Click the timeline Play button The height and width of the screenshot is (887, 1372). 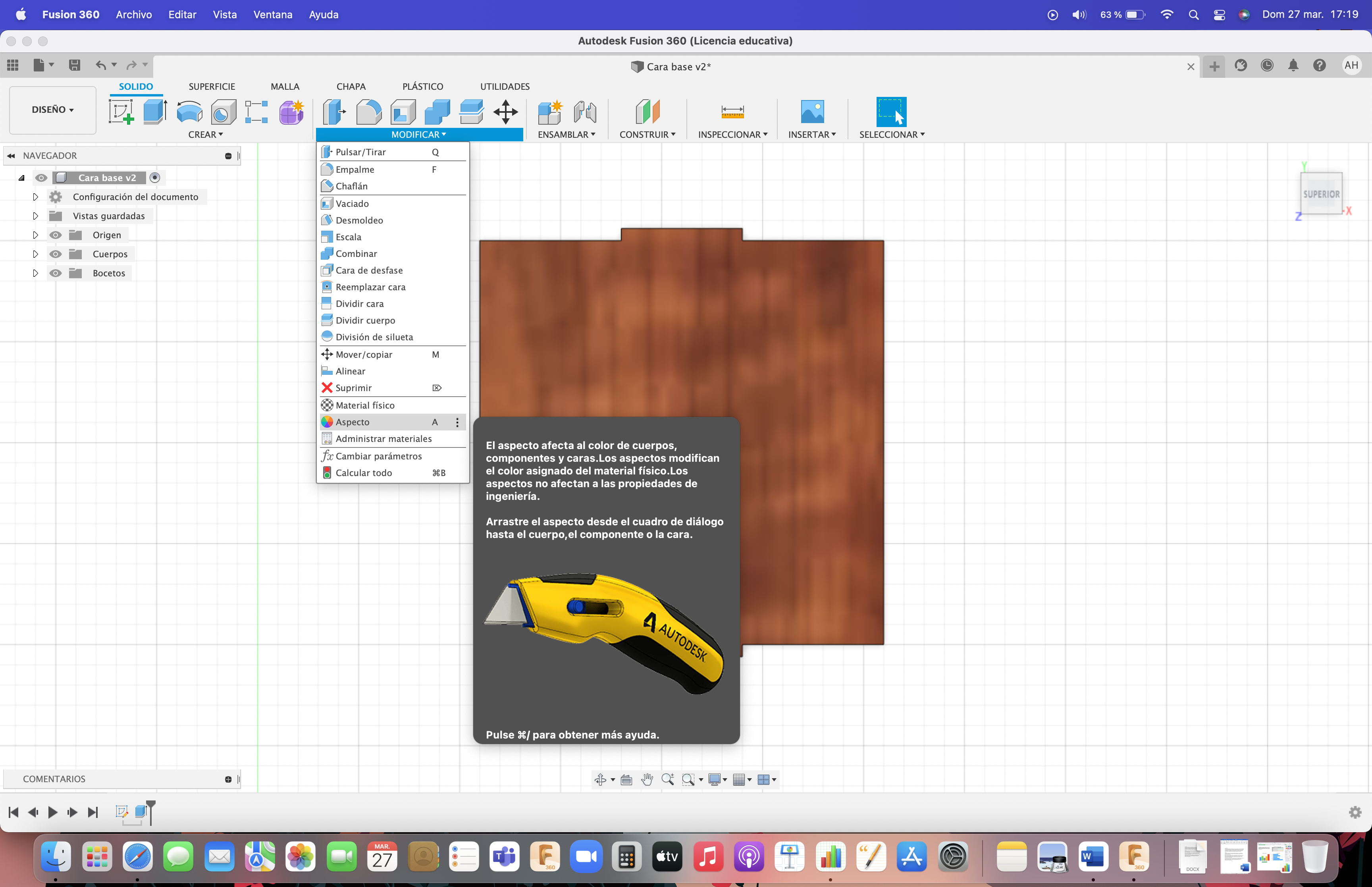pyautogui.click(x=52, y=812)
